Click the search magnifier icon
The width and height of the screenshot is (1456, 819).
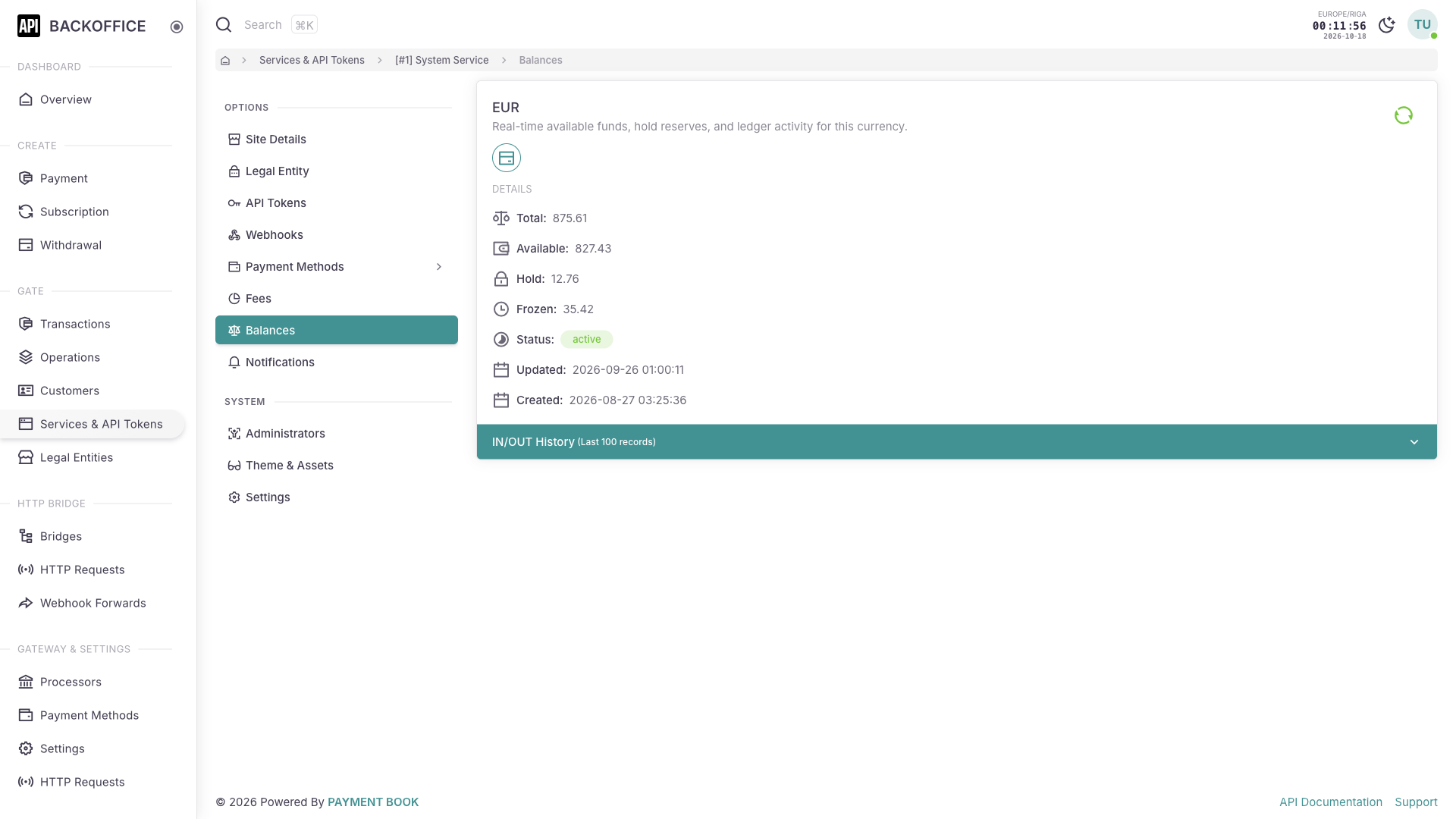(x=224, y=25)
